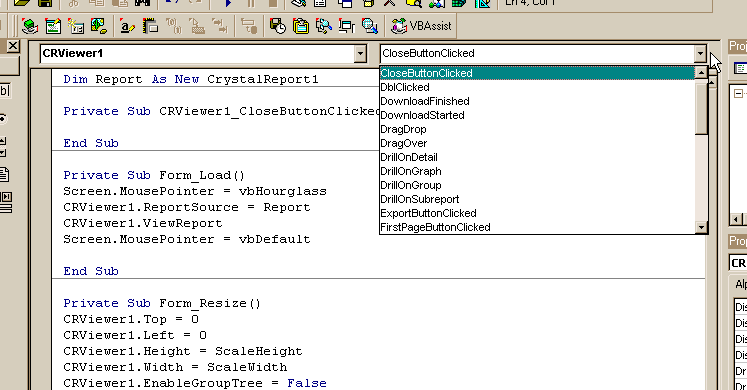The image size is (747, 390).
Task: Click the green block on hand icon
Action: 30,26
